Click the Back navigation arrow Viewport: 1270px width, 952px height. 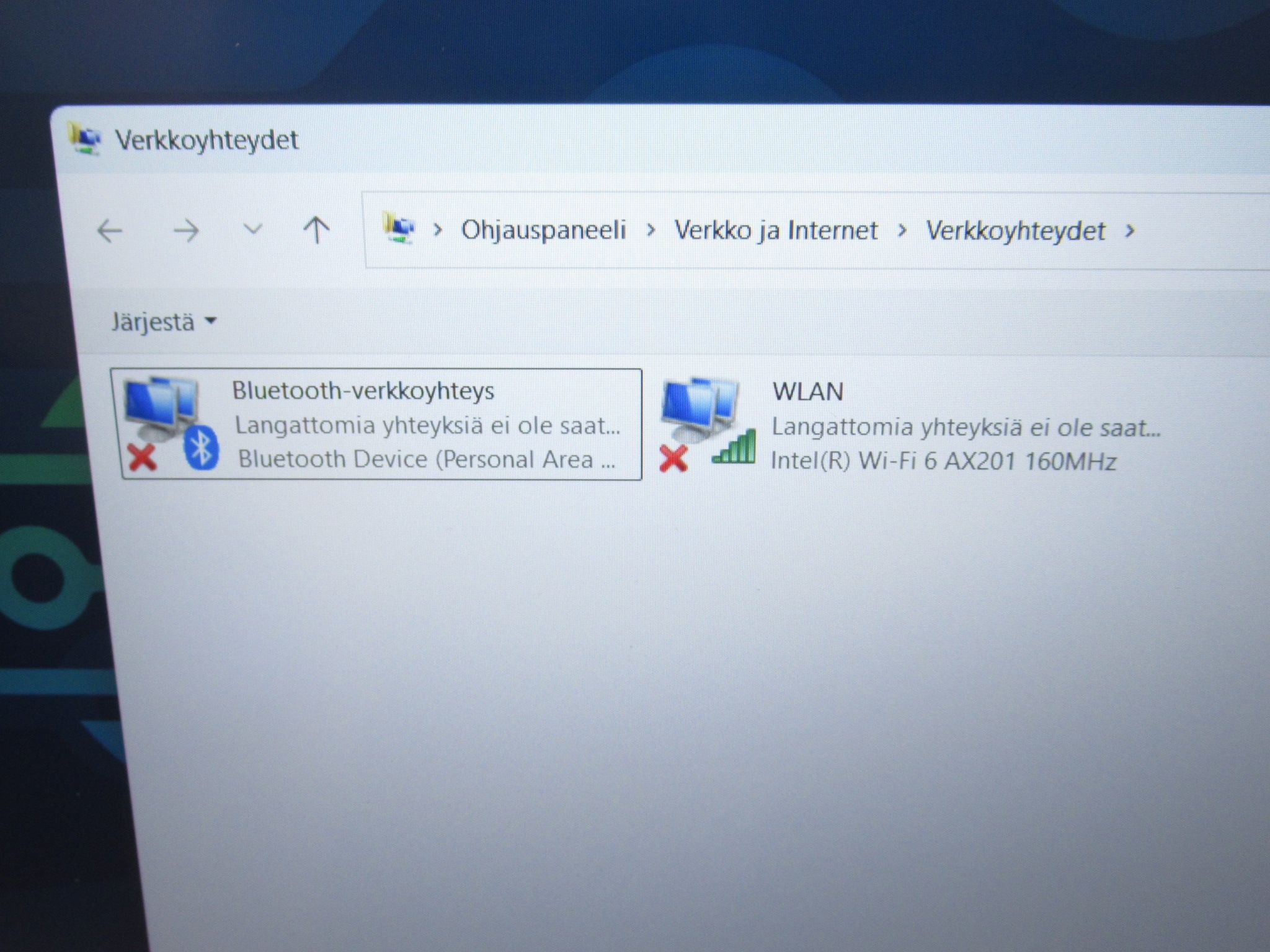click(x=110, y=231)
